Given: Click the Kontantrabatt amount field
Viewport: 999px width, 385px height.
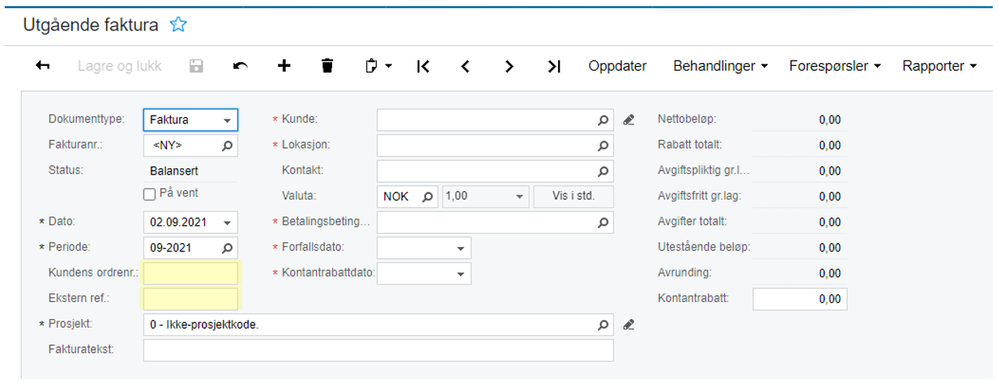Looking at the screenshot, I should (x=800, y=298).
